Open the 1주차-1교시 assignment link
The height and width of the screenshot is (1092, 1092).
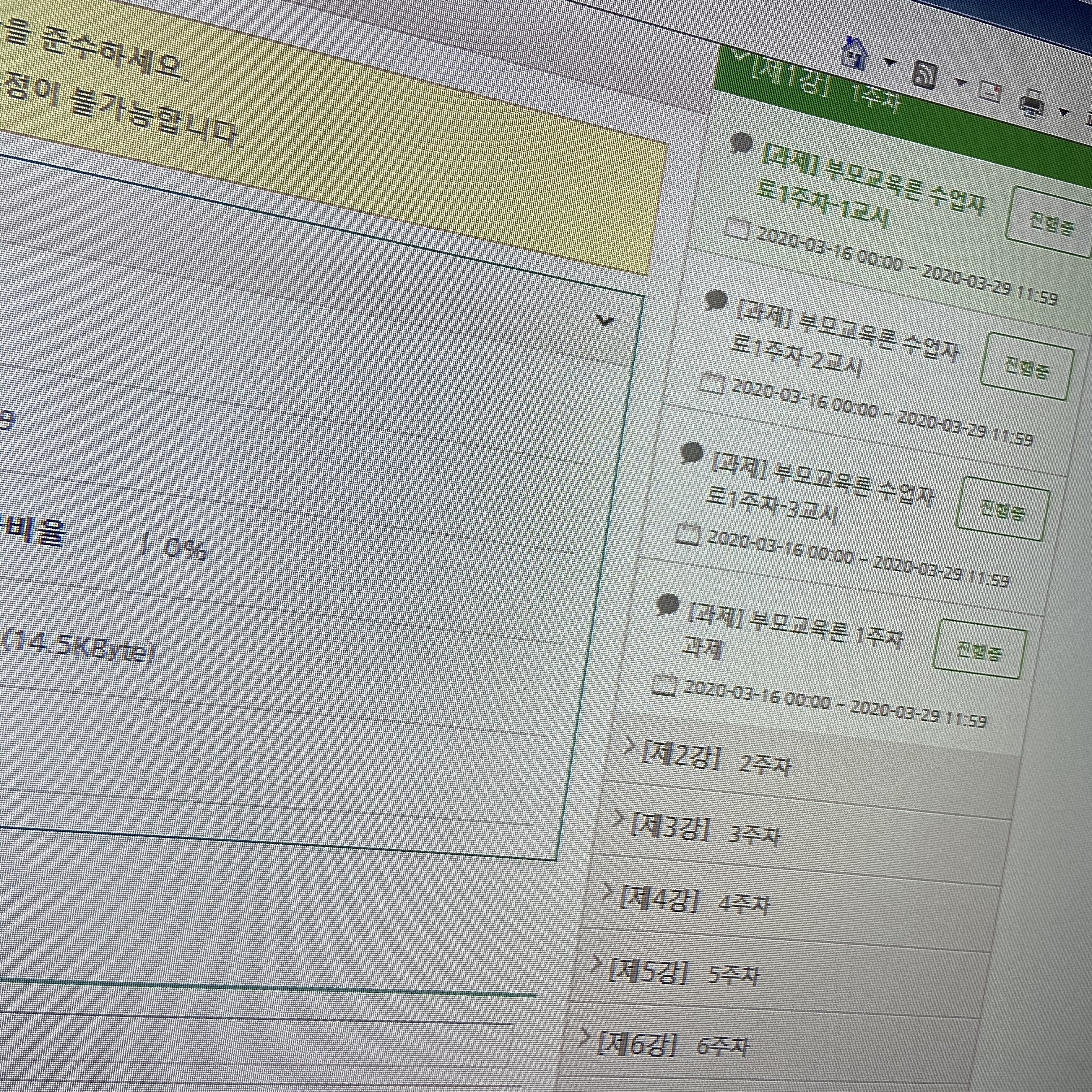click(871, 187)
